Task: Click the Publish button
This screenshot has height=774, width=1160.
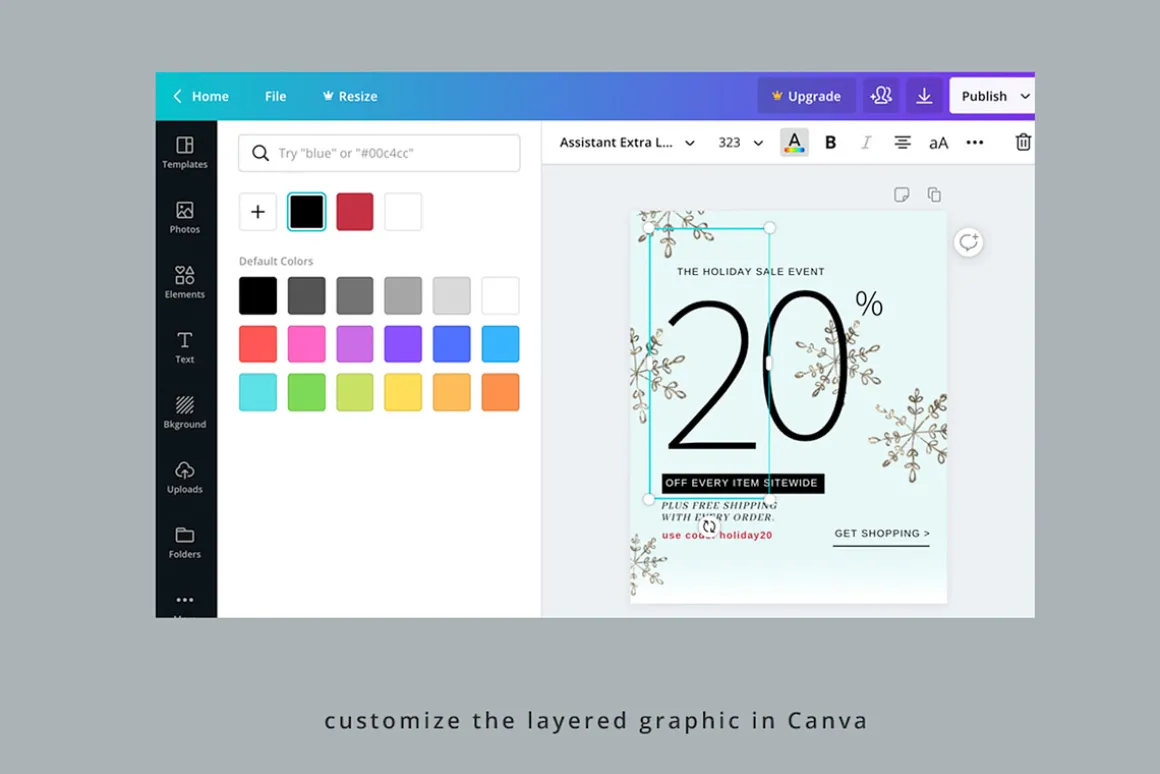Action: [x=984, y=96]
